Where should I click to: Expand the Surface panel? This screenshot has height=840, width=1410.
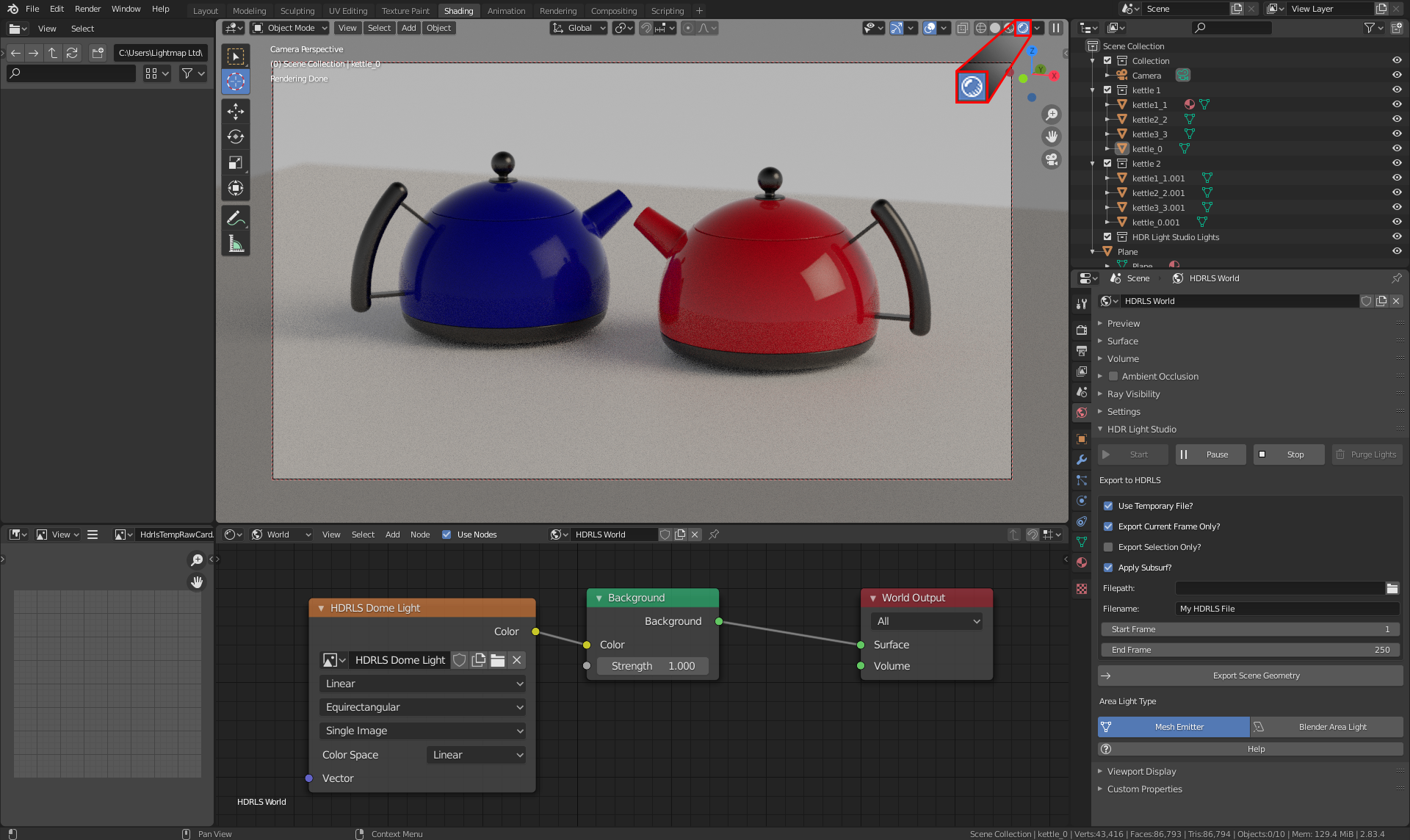point(1122,341)
